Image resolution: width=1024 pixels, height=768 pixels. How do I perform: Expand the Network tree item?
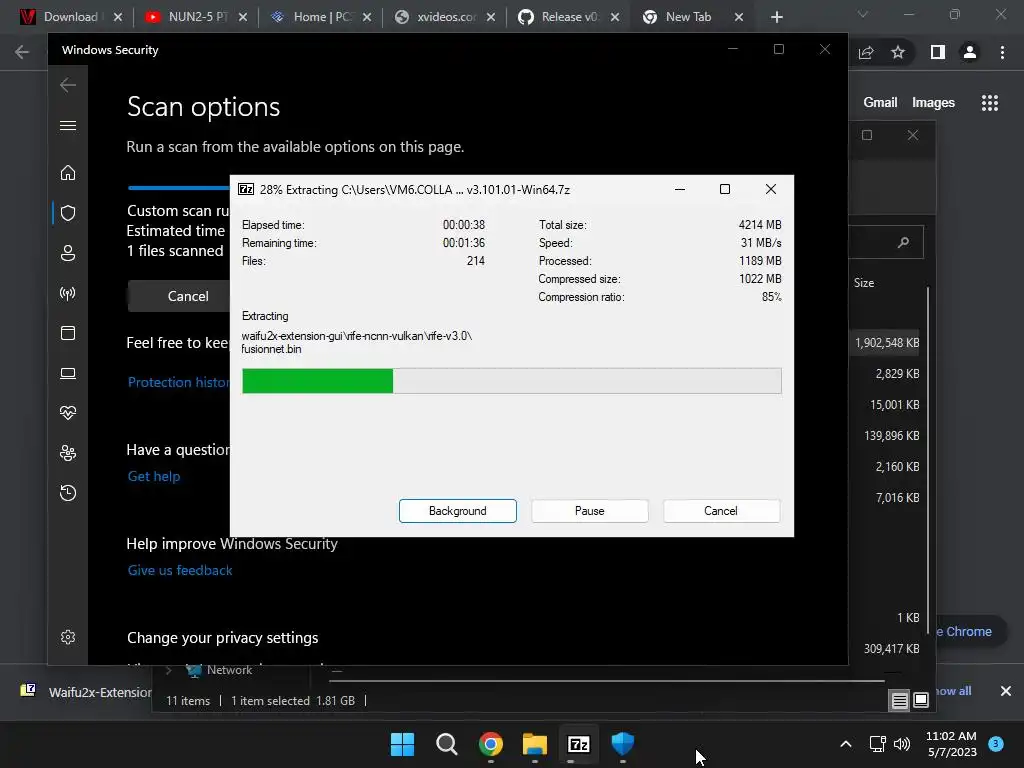169,670
